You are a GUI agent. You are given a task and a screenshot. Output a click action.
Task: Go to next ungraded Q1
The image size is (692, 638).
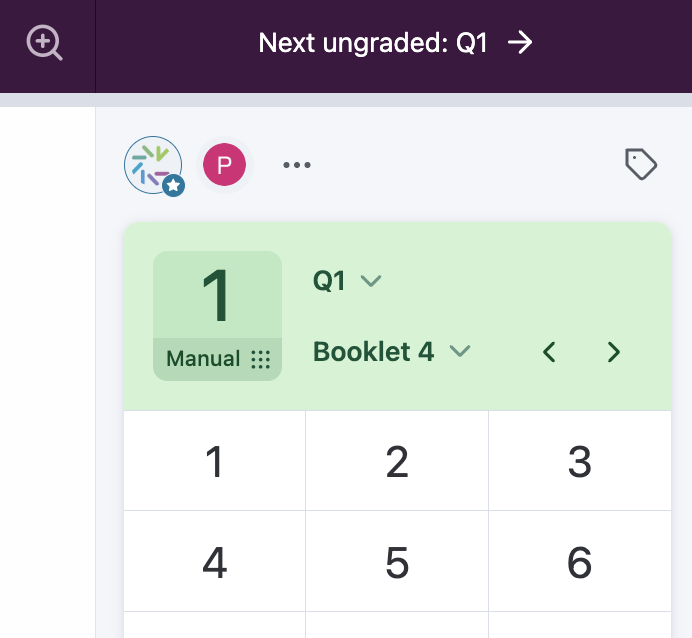(x=372, y=43)
